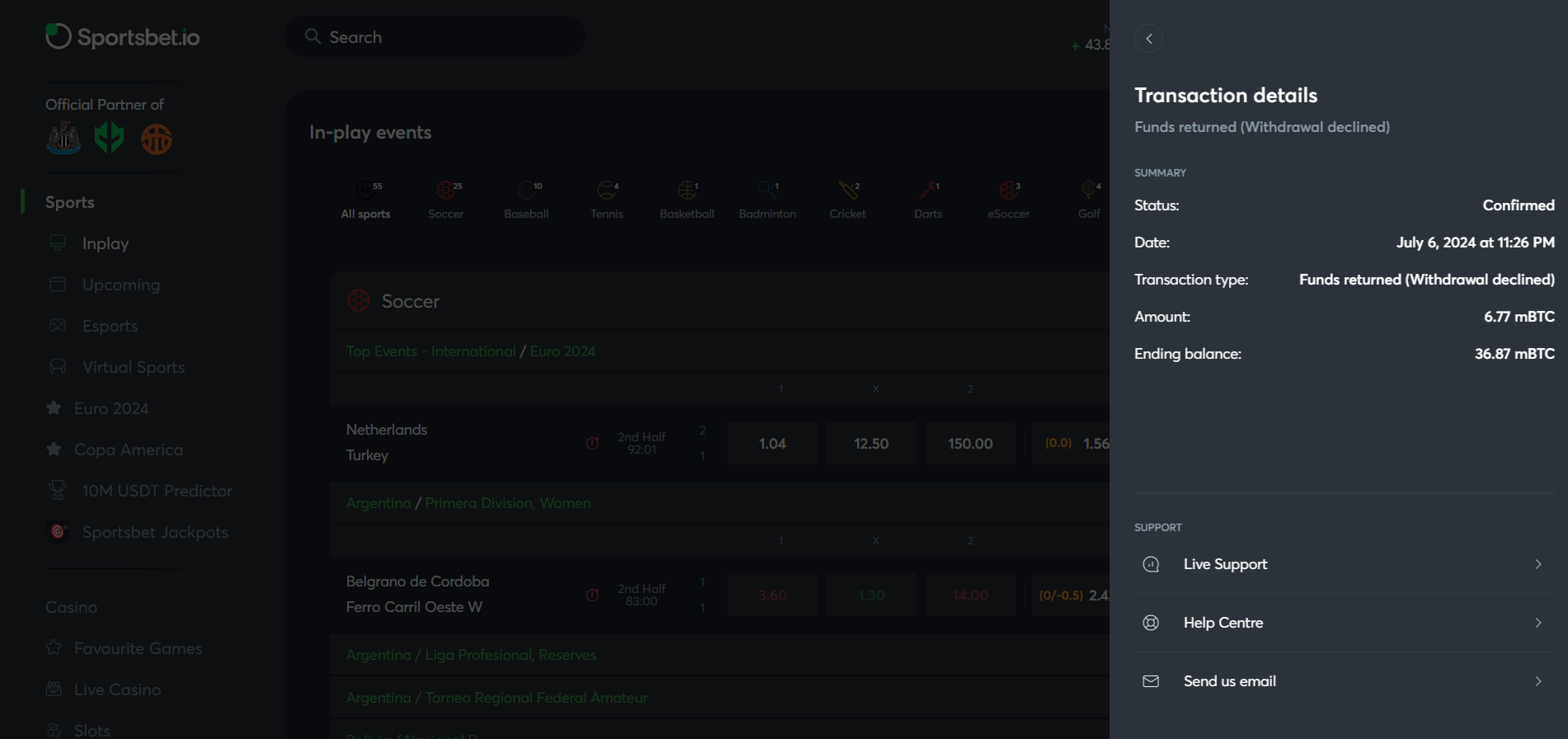Click the orange basketball partner logo
This screenshot has height=739, width=1568.
tap(156, 139)
